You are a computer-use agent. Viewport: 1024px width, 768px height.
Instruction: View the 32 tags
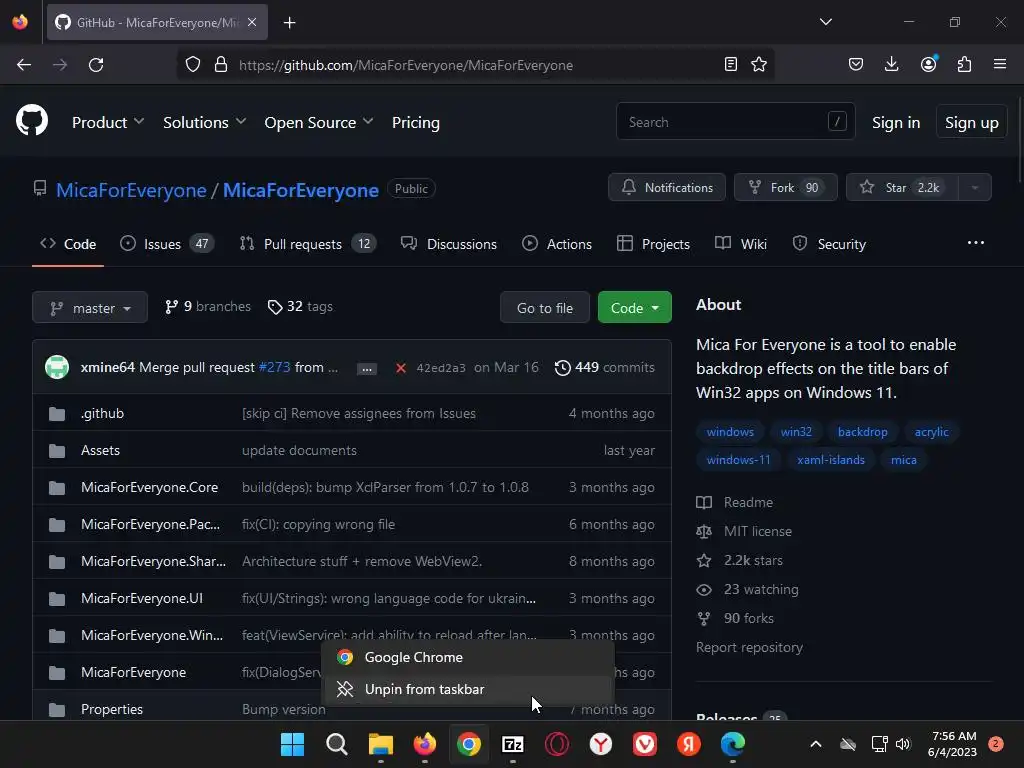300,306
